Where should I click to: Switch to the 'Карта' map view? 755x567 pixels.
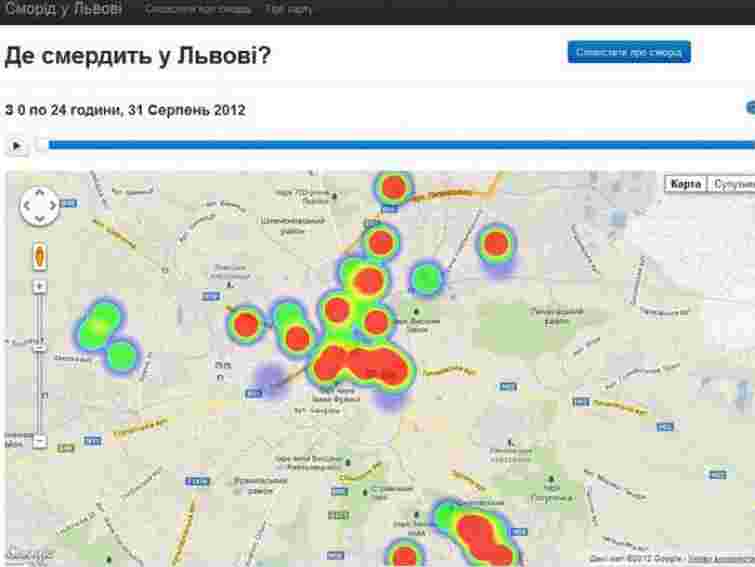[x=686, y=184]
